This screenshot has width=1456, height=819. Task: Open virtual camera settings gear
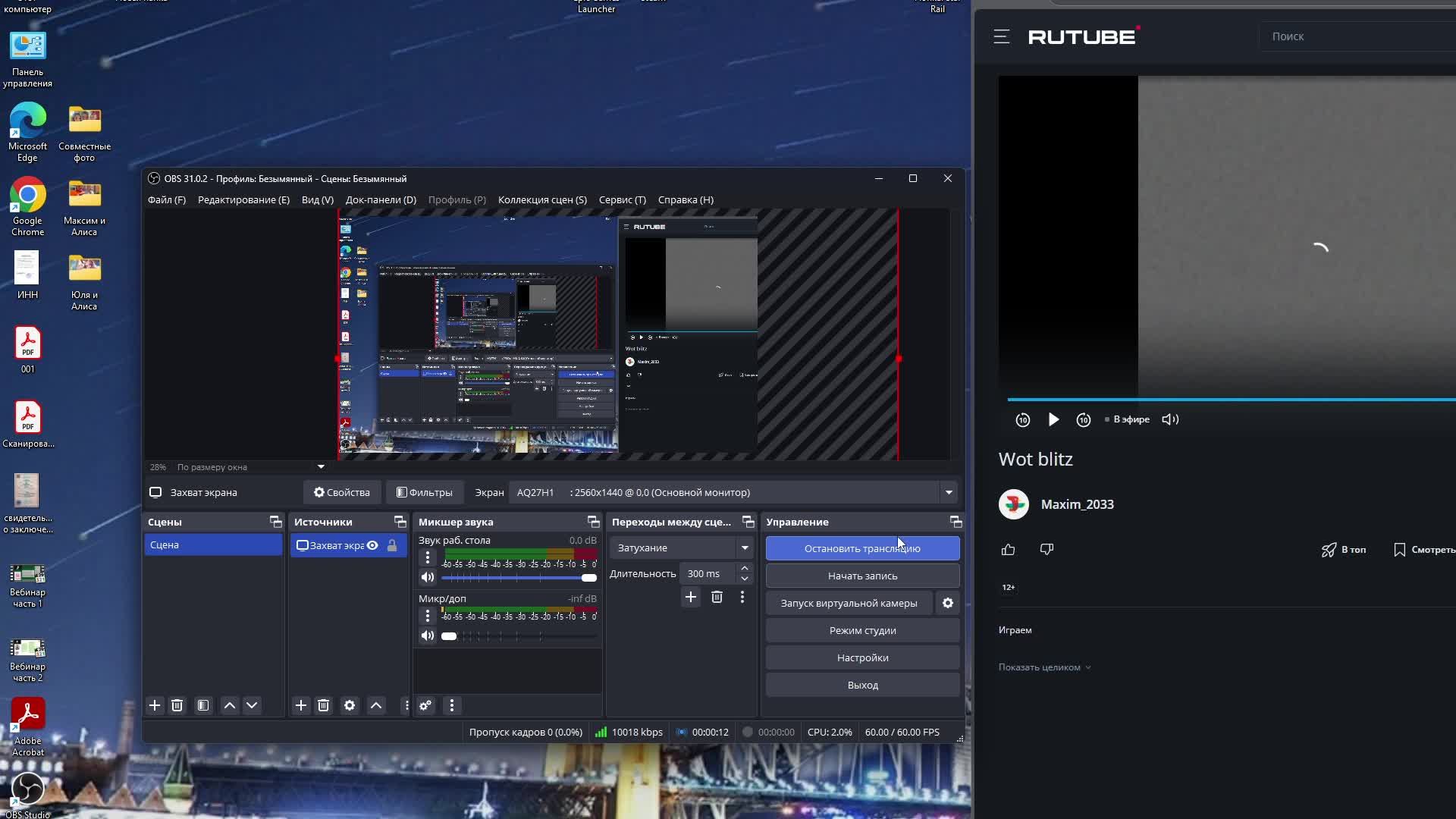(x=947, y=603)
